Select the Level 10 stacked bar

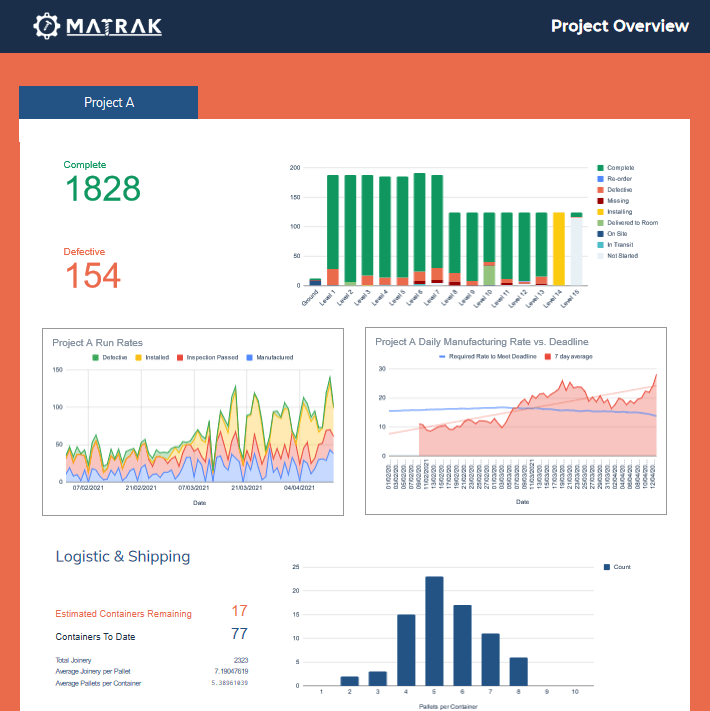tap(489, 249)
